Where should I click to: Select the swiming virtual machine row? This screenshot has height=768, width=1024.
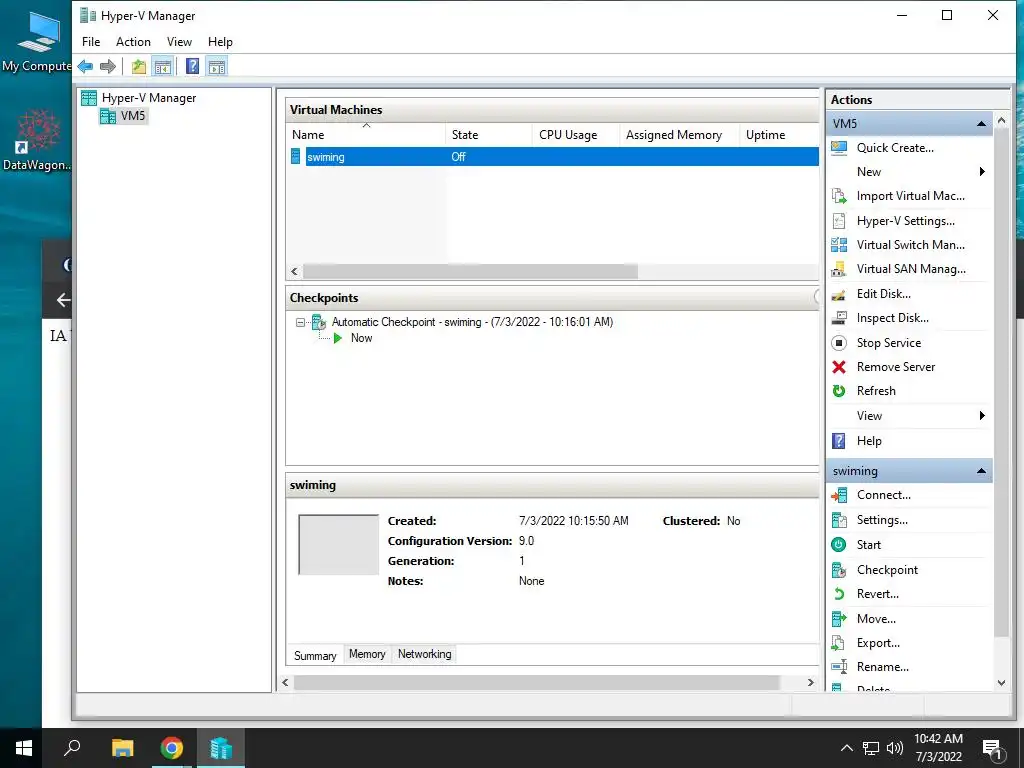[554, 157]
